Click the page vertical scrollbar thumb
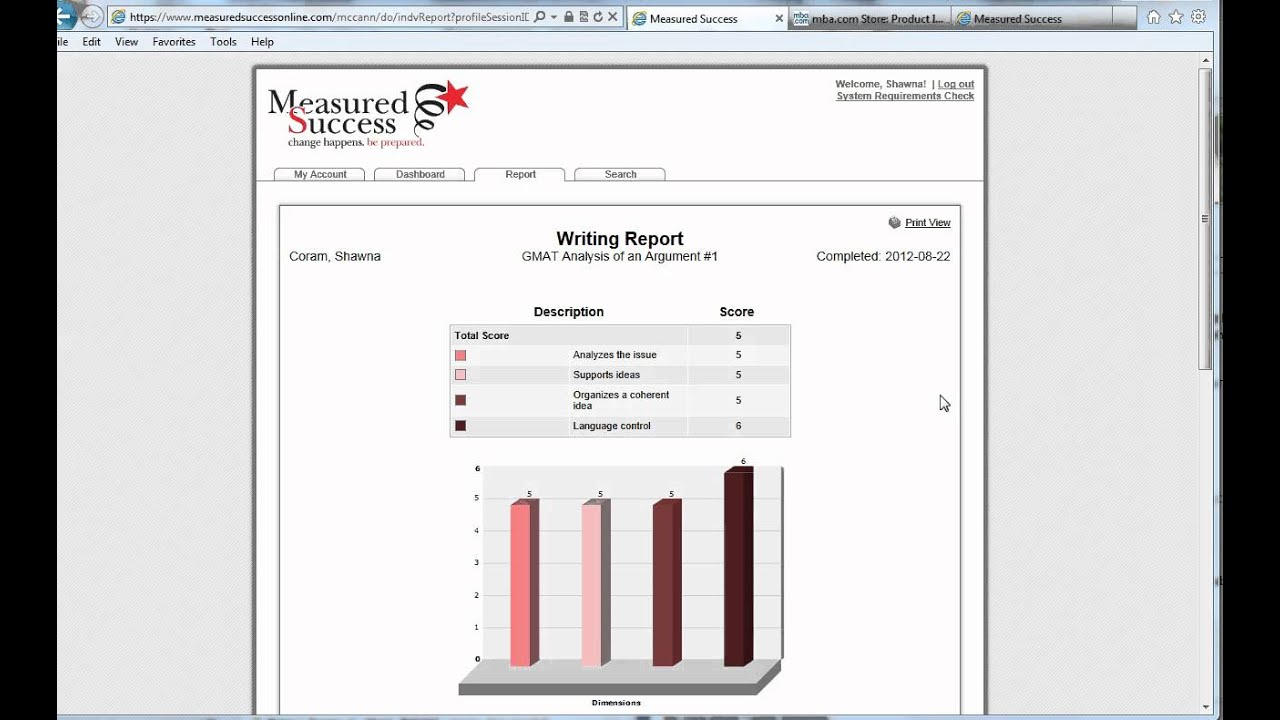Viewport: 1280px width, 720px height. click(x=1206, y=220)
